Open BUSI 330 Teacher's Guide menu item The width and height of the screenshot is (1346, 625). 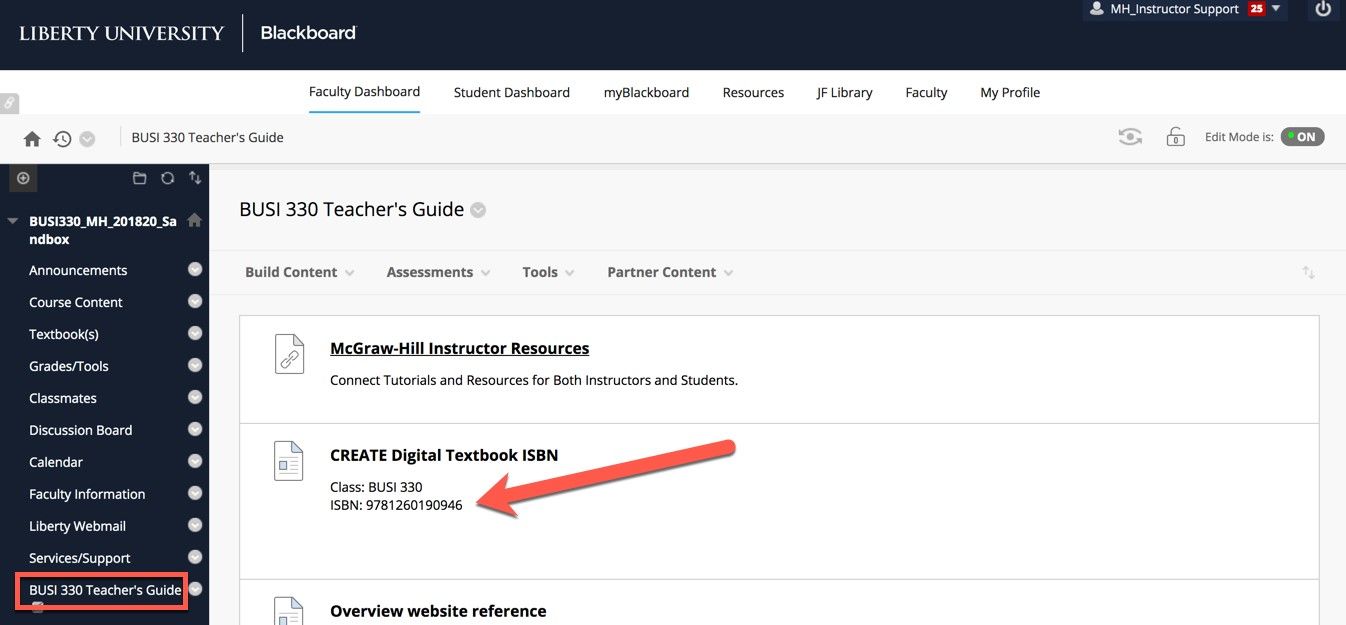(x=105, y=590)
